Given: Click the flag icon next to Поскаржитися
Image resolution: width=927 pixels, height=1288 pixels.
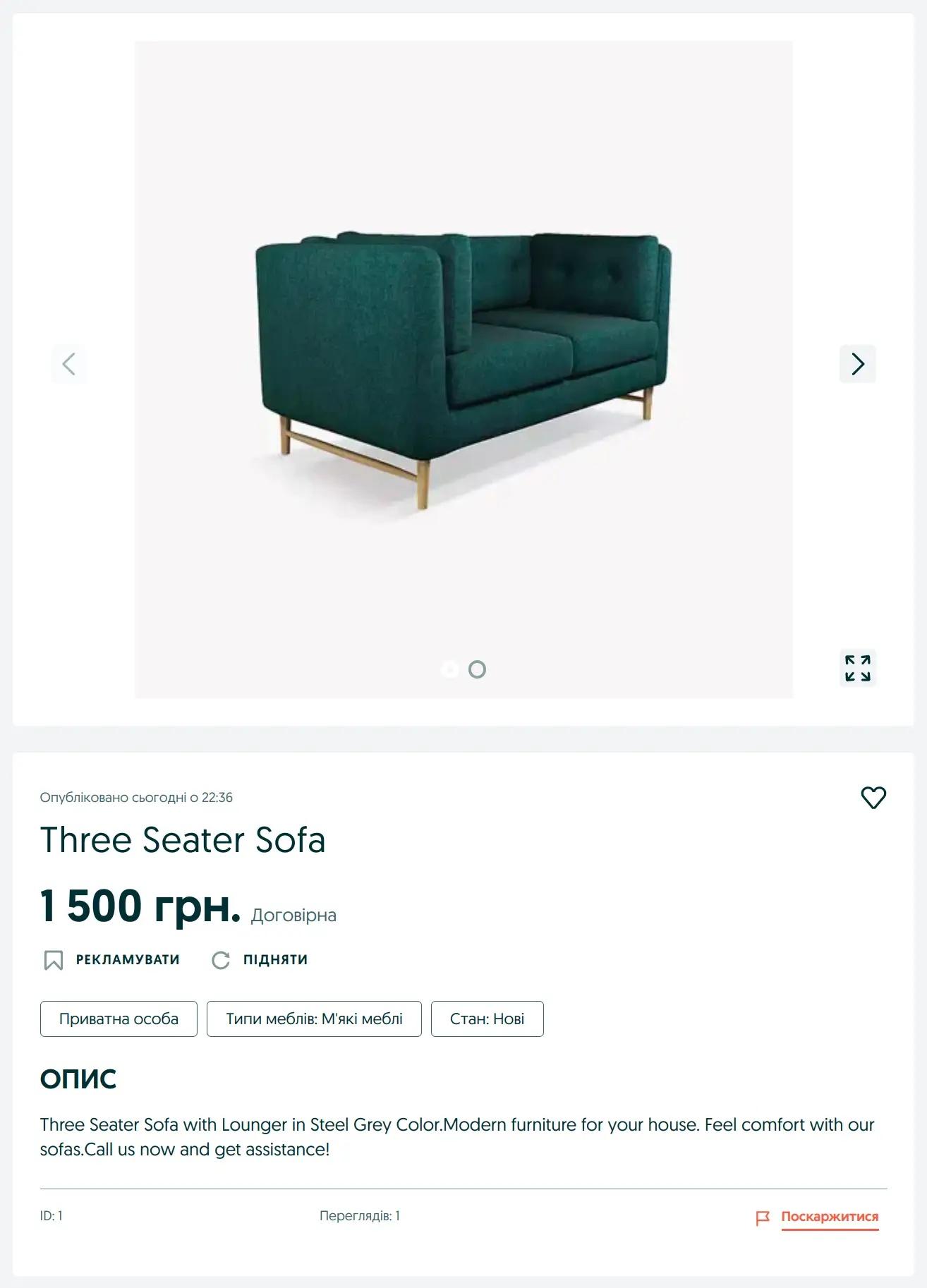Looking at the screenshot, I should [x=763, y=1217].
